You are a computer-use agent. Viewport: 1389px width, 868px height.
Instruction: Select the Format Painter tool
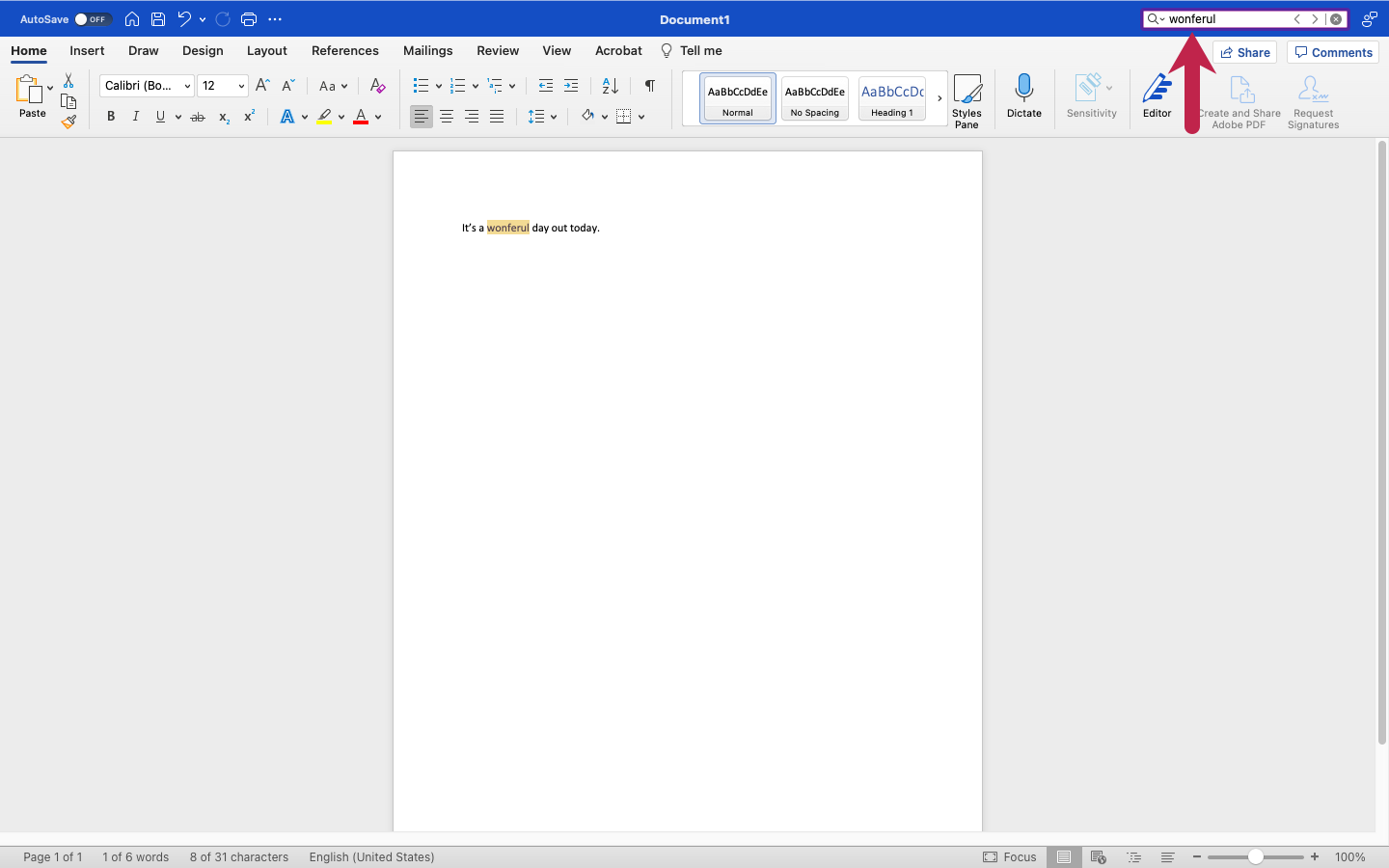(68, 122)
